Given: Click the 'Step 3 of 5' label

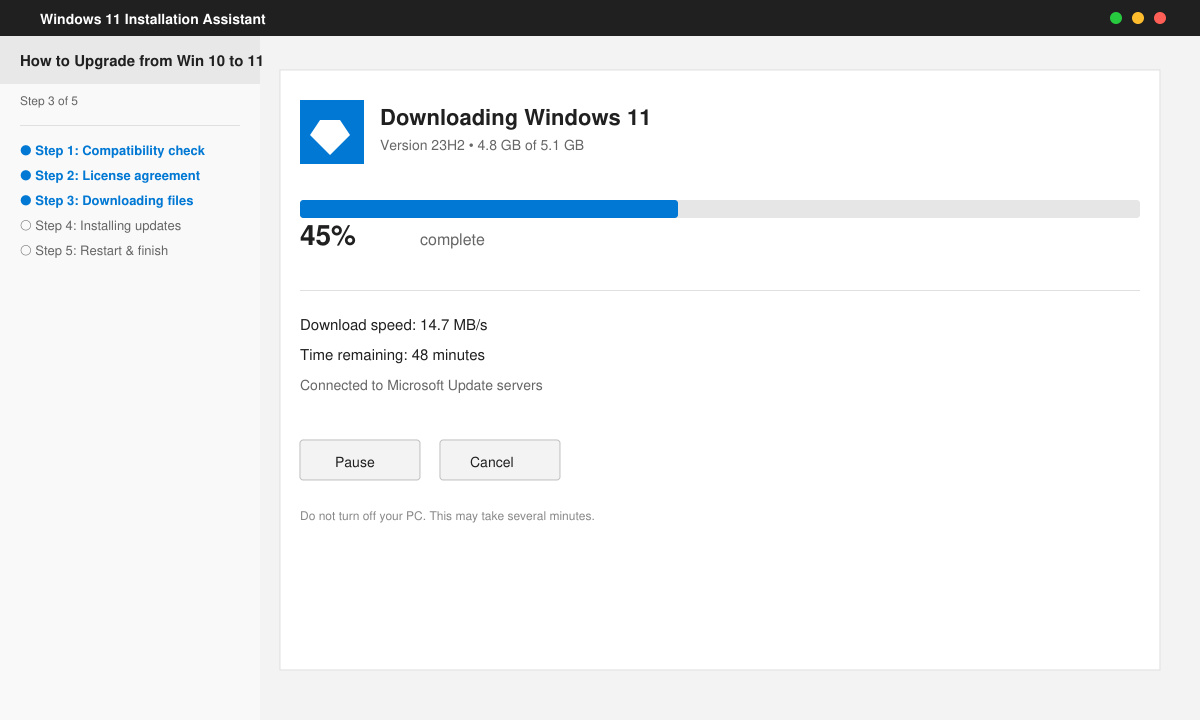Looking at the screenshot, I should click(49, 101).
